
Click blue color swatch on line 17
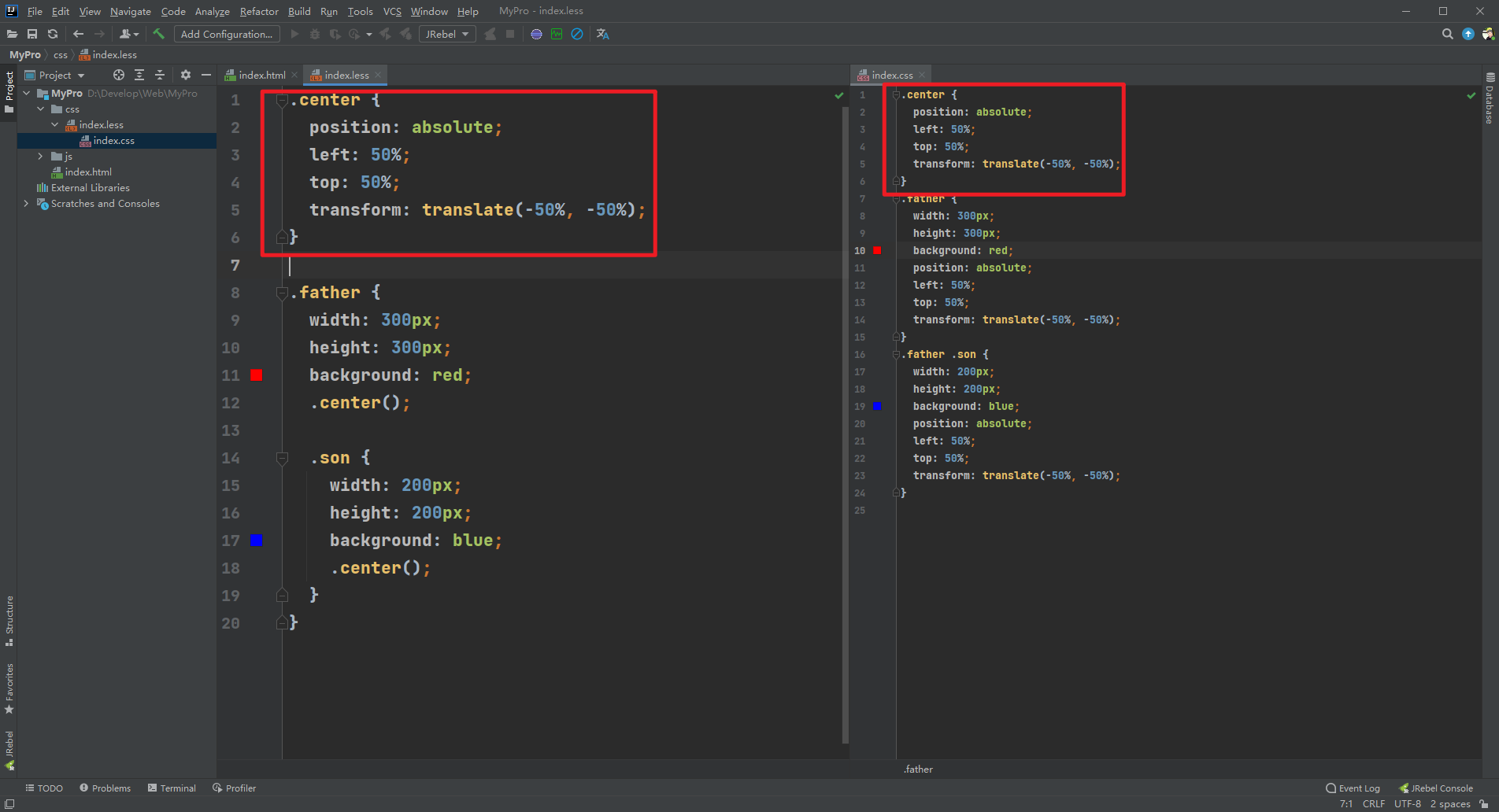click(257, 541)
